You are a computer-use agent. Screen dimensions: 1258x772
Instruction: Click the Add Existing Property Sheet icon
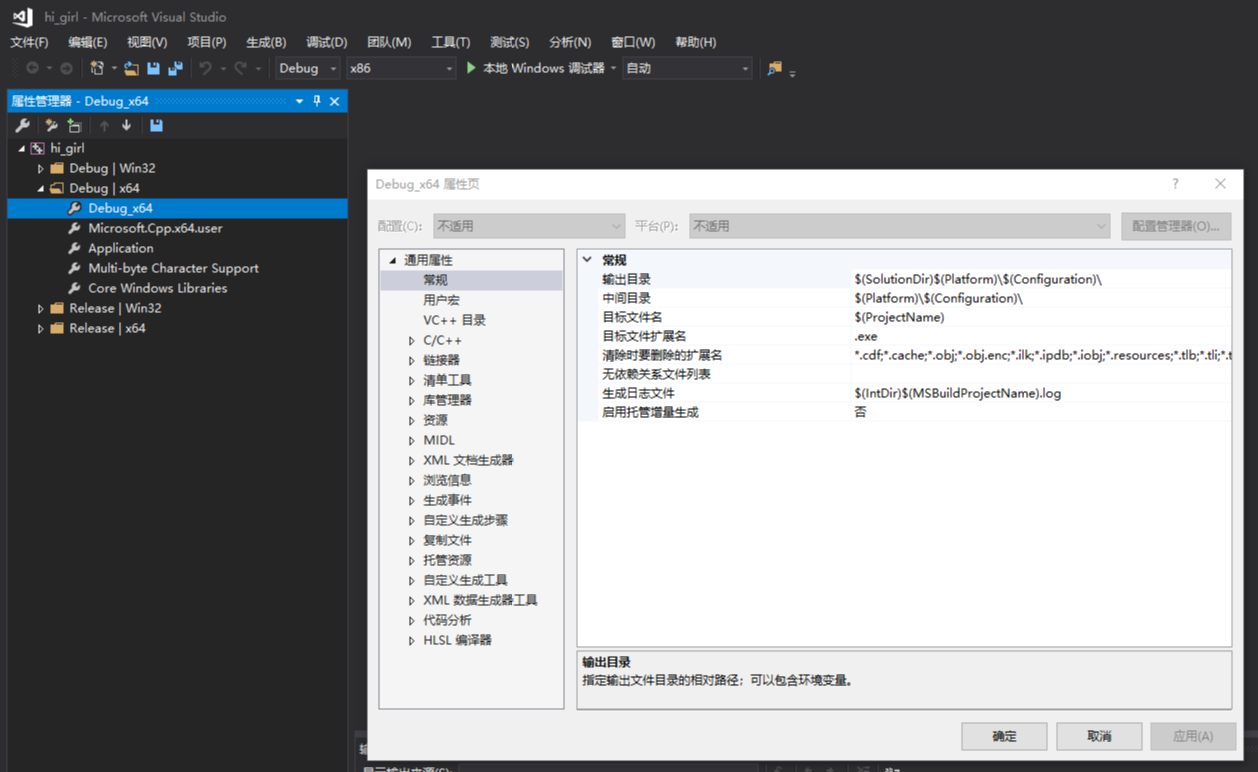tap(74, 125)
